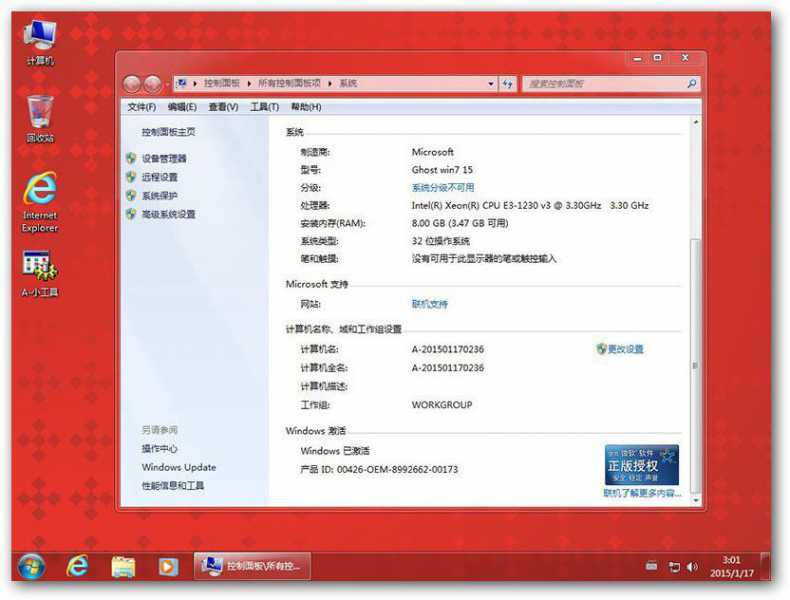Open Internet Explorer on the taskbar

pos(77,566)
